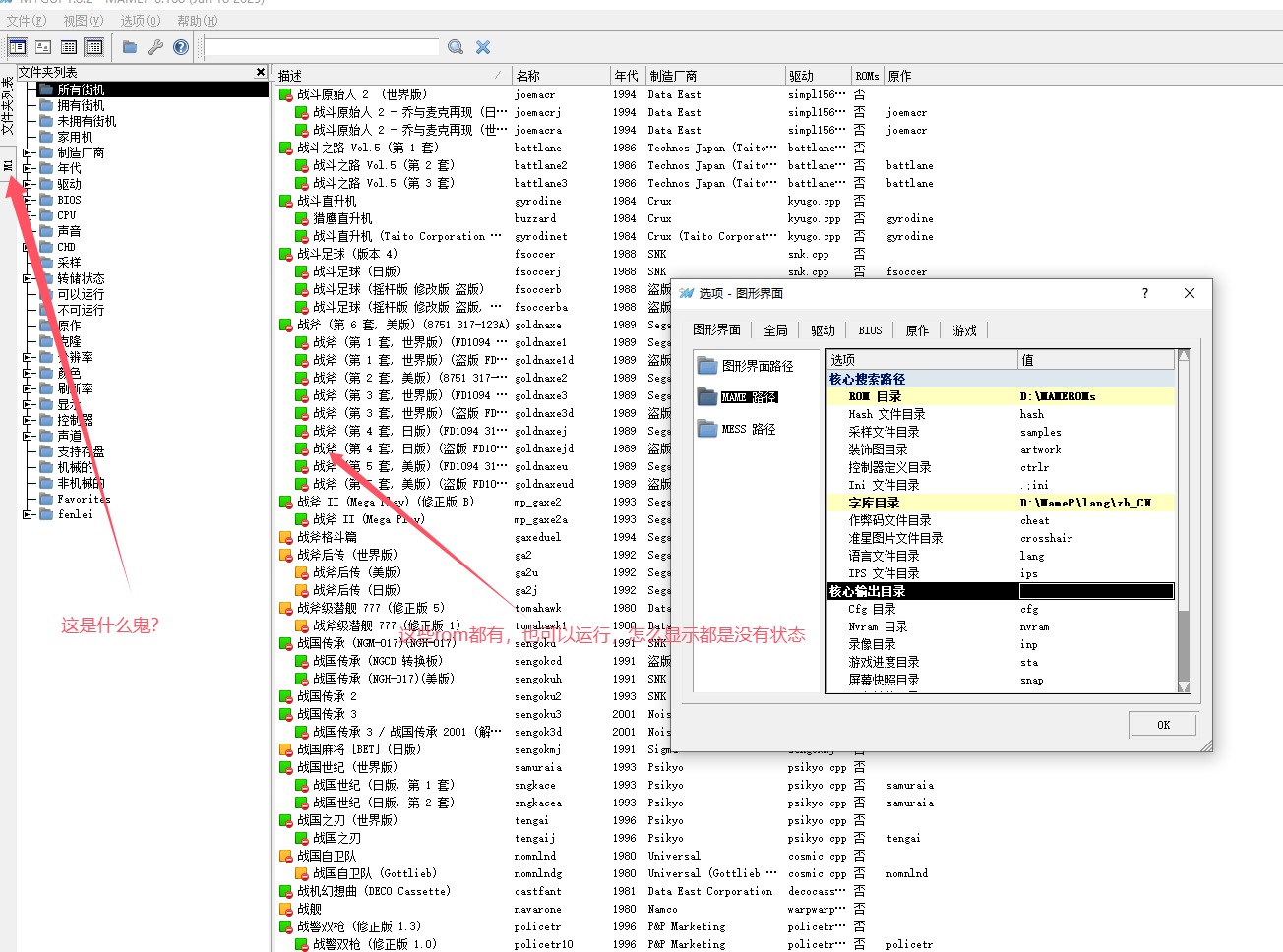
Task: Open the 选项(O) menu
Action: point(141,20)
